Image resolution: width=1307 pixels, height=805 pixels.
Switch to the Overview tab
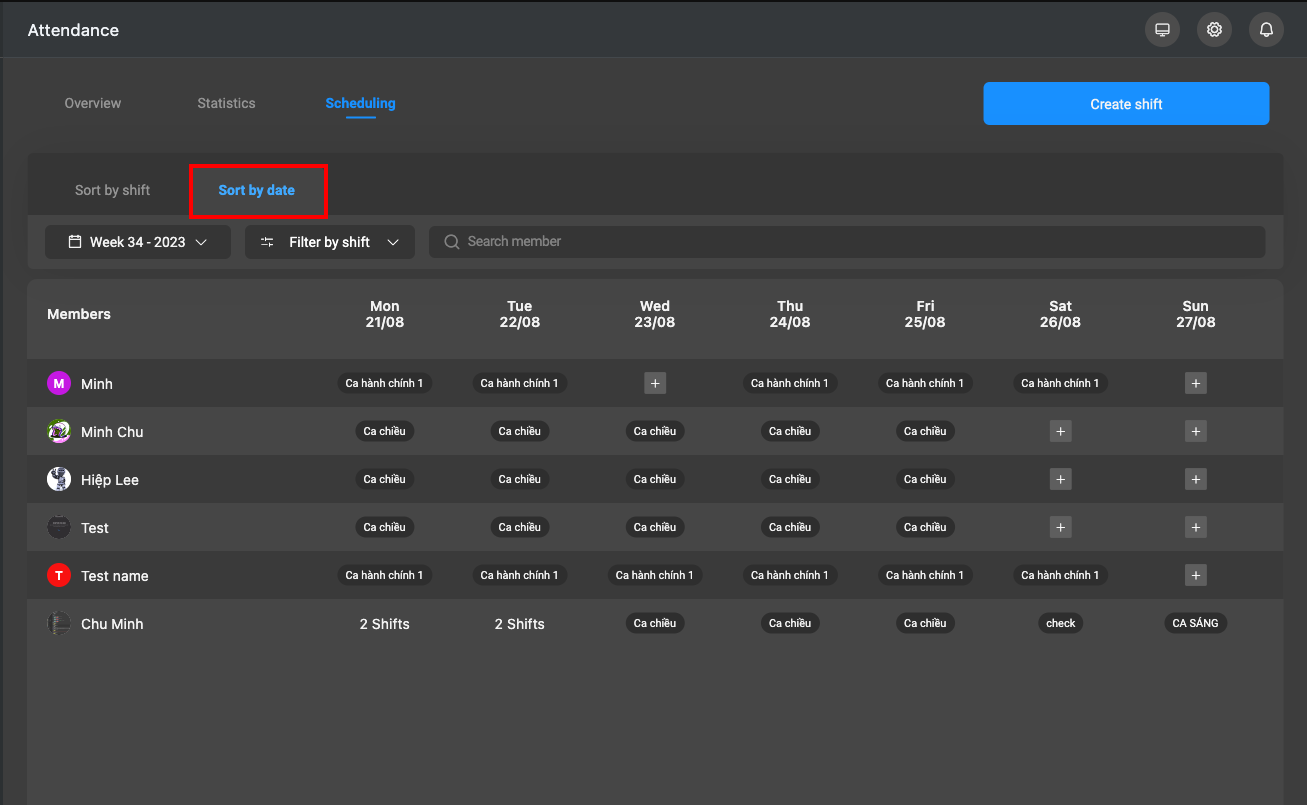pyautogui.click(x=93, y=103)
